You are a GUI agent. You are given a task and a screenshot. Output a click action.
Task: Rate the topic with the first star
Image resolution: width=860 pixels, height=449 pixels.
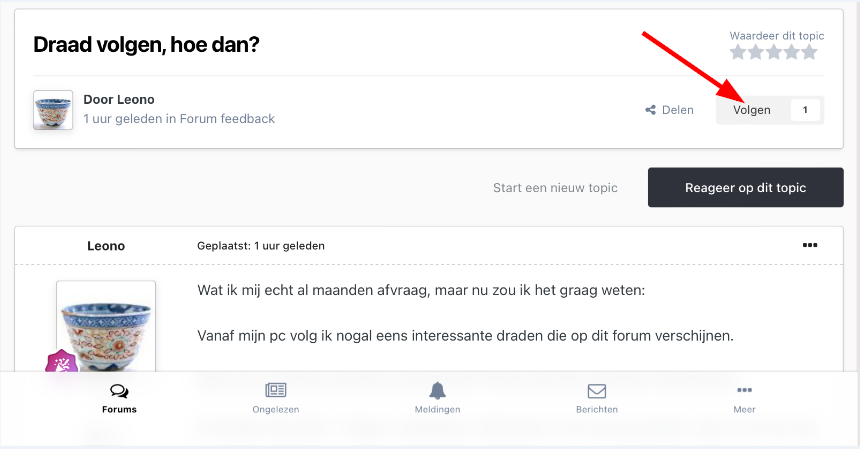[738, 52]
